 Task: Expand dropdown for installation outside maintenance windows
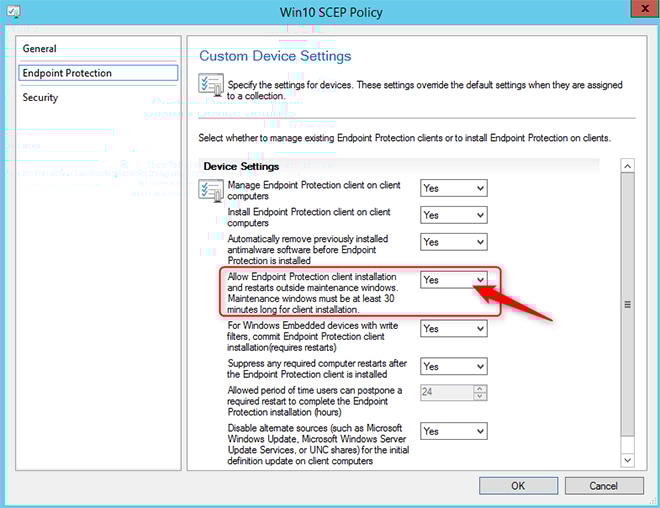click(453, 280)
